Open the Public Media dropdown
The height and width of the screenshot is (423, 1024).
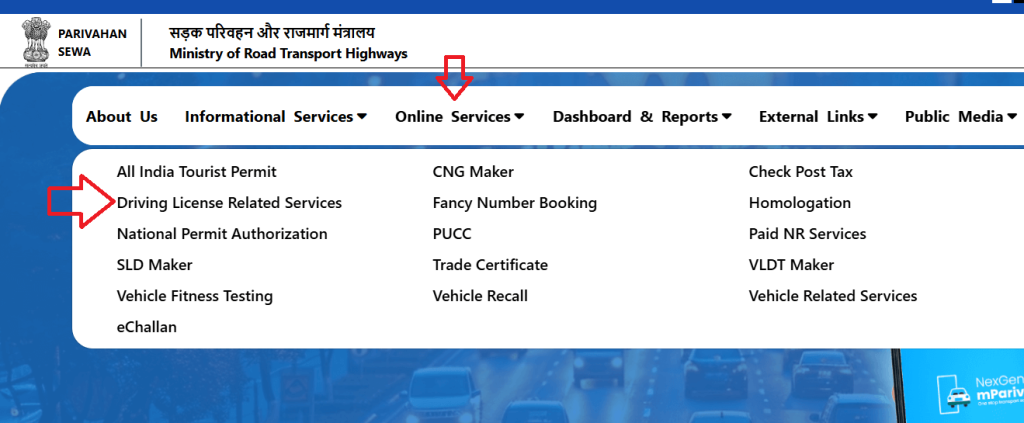coord(960,117)
